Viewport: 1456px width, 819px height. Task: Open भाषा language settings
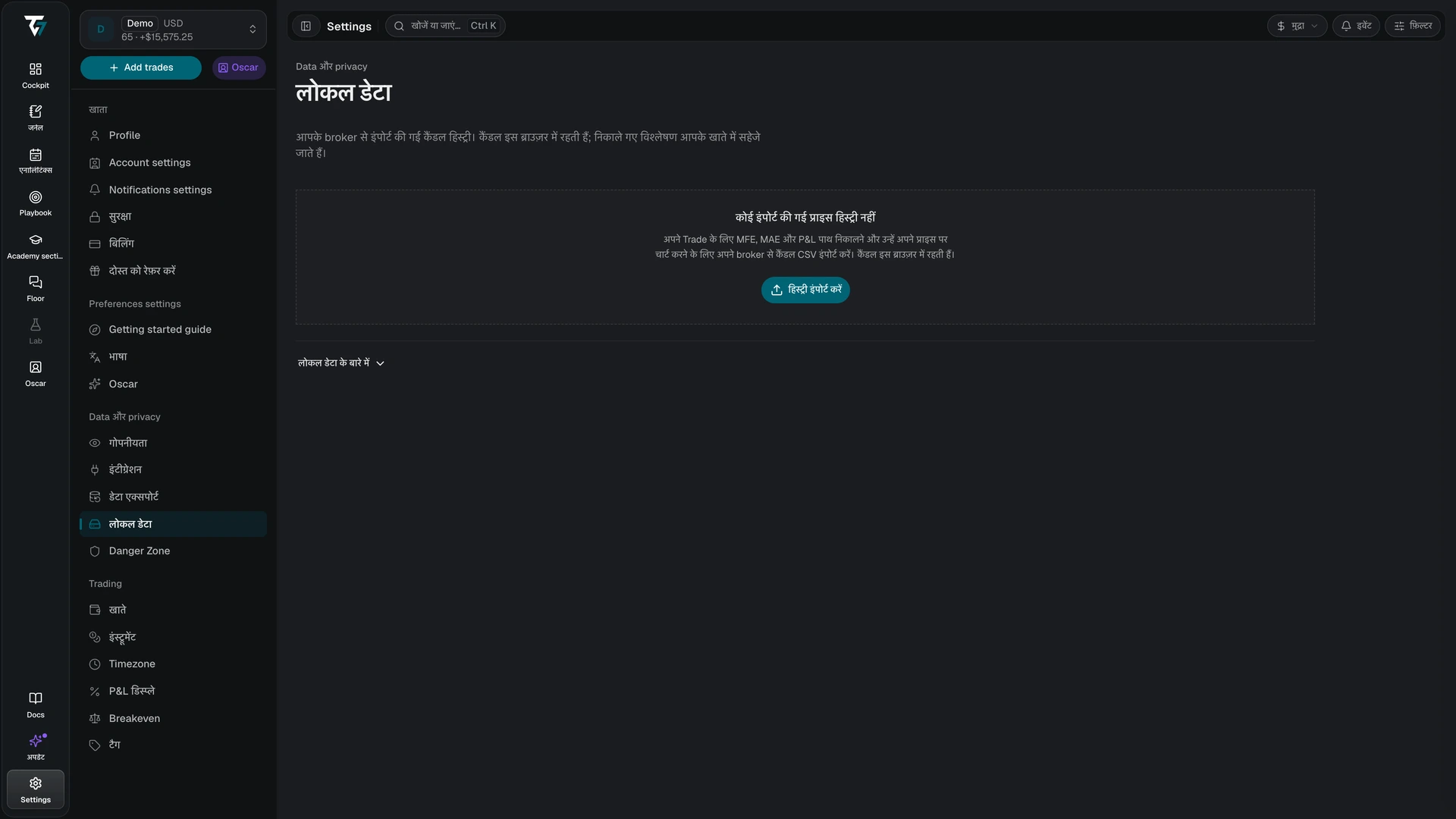[173, 357]
